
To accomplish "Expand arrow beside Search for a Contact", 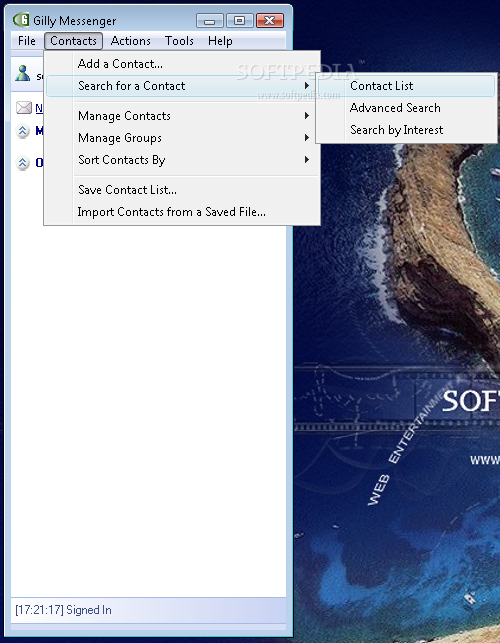I will click(306, 86).
